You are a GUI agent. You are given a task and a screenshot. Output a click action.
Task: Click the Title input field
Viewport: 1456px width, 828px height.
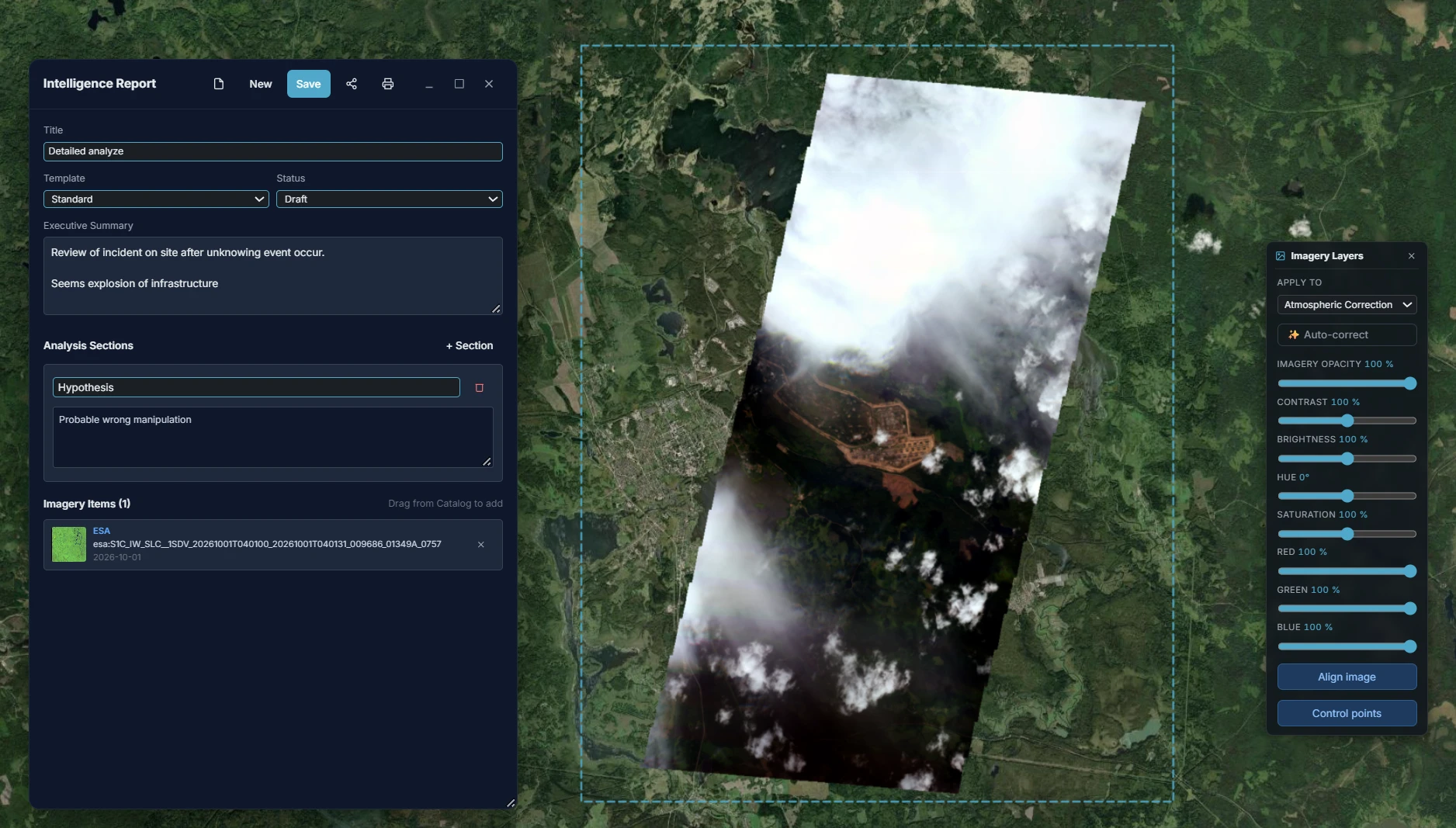click(273, 151)
